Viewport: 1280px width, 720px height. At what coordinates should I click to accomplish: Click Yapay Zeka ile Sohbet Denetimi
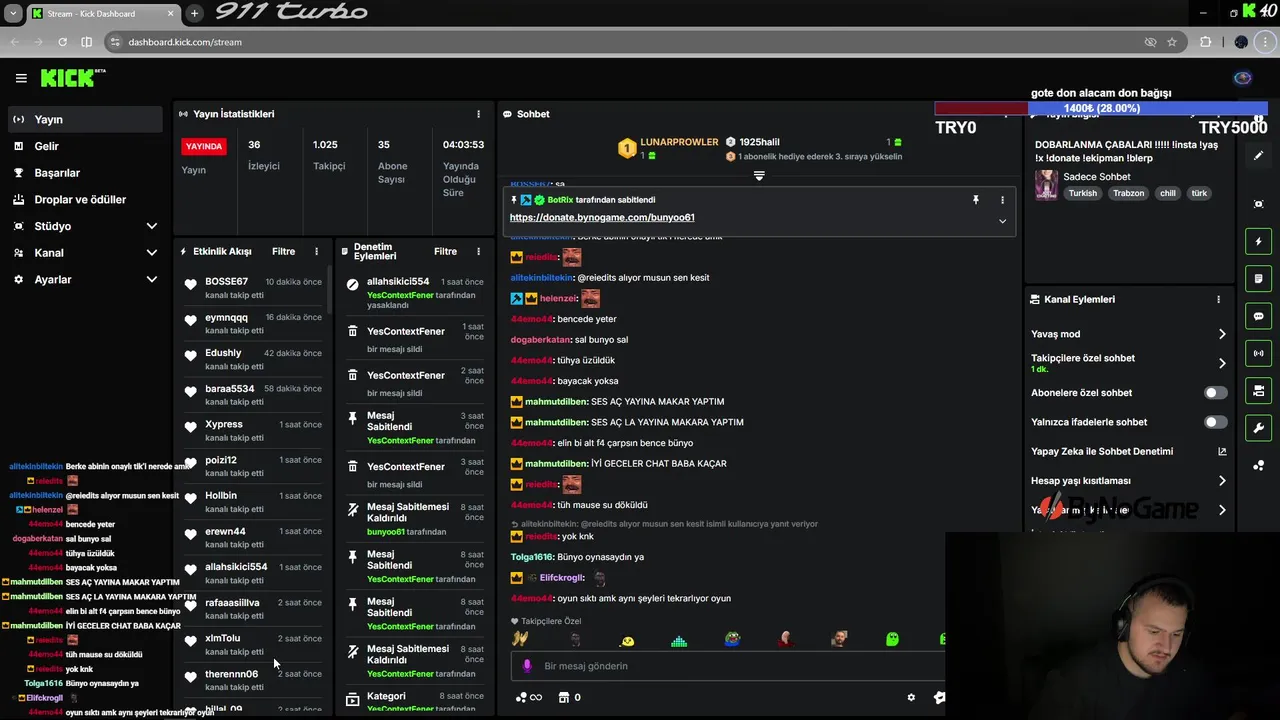(1102, 452)
